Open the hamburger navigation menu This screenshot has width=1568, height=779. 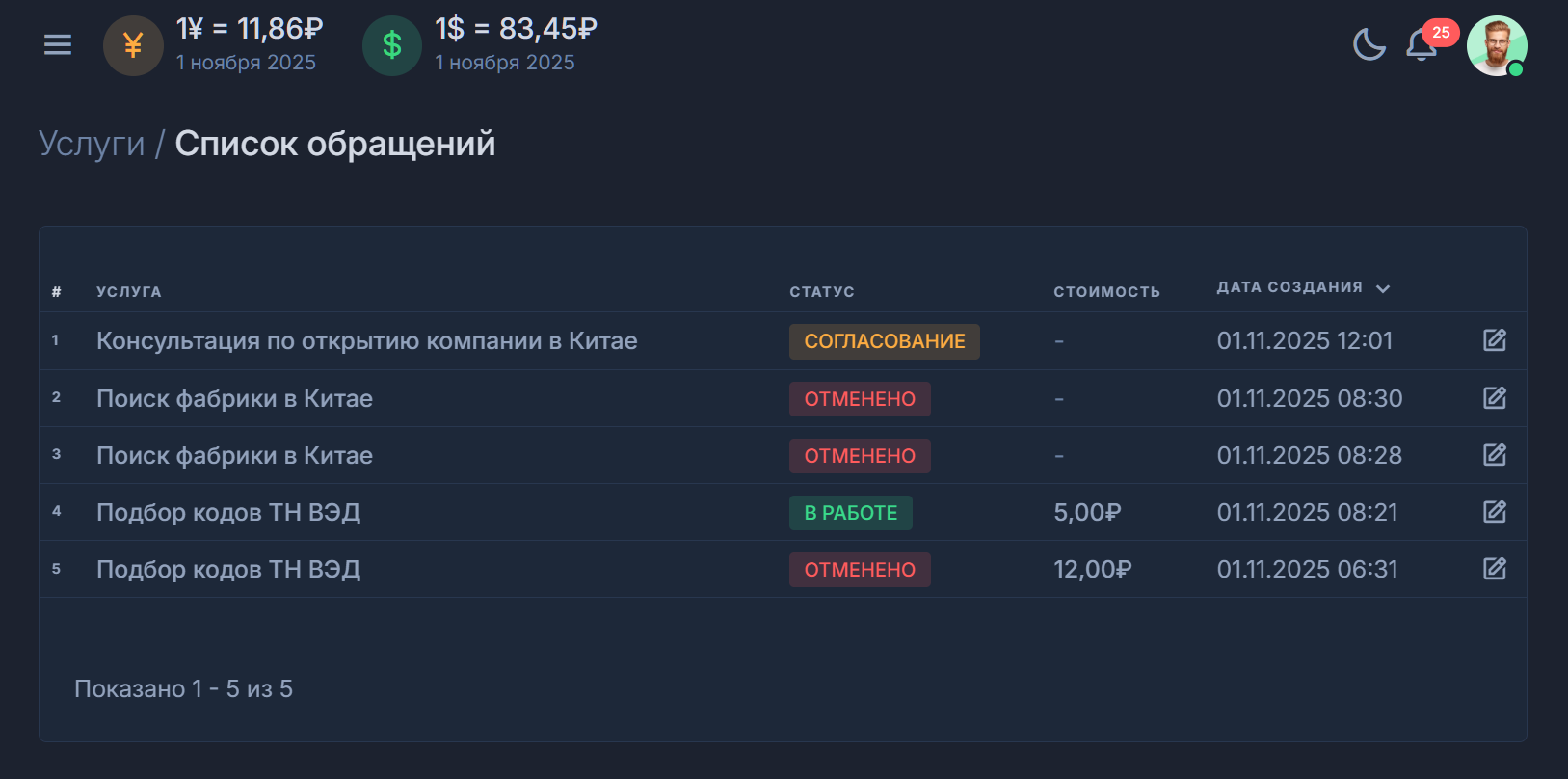point(58,45)
